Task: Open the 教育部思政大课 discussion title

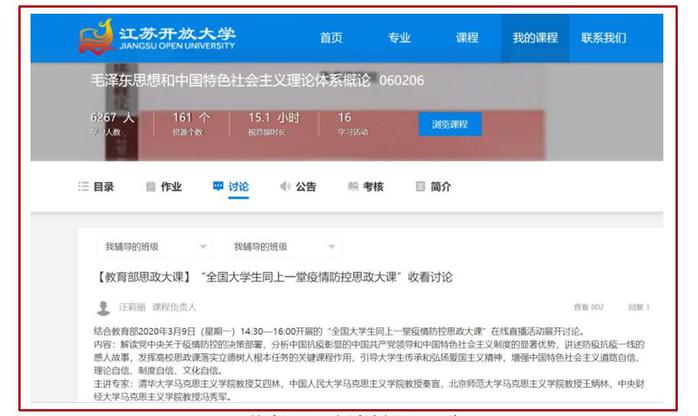Action: coord(274,277)
